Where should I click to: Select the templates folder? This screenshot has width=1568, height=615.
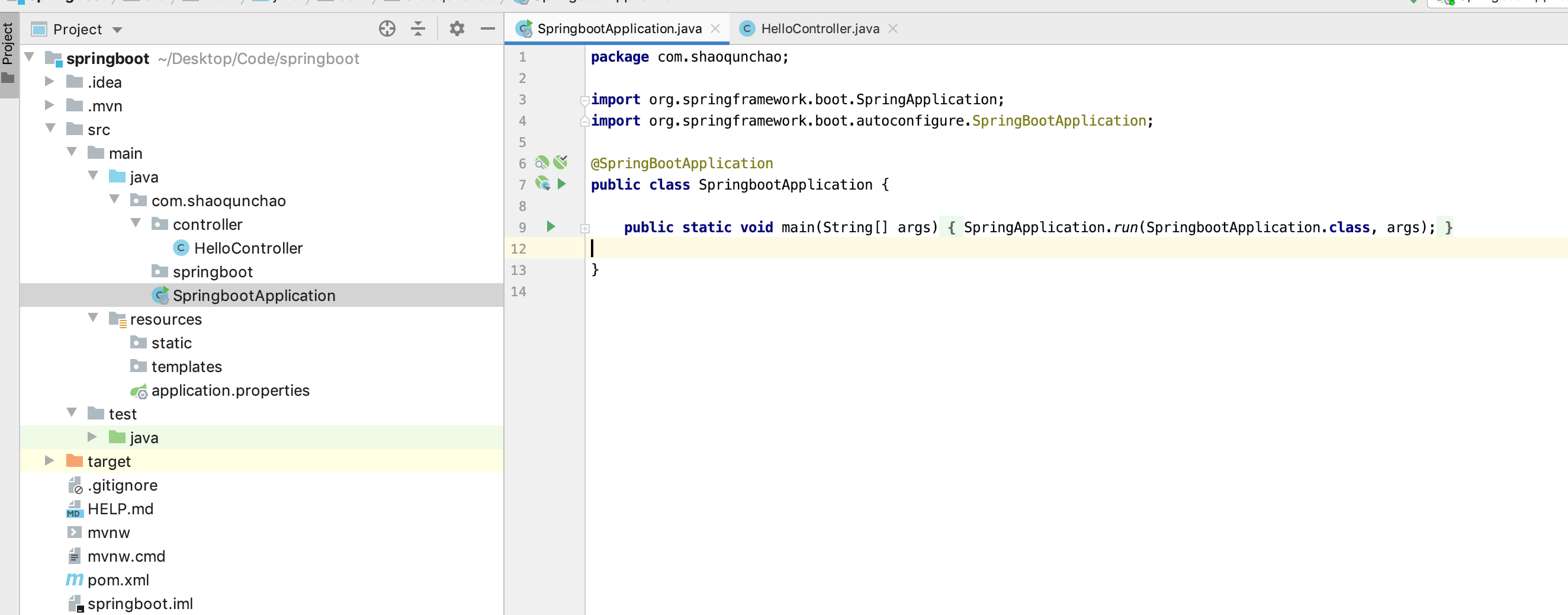coord(187,367)
